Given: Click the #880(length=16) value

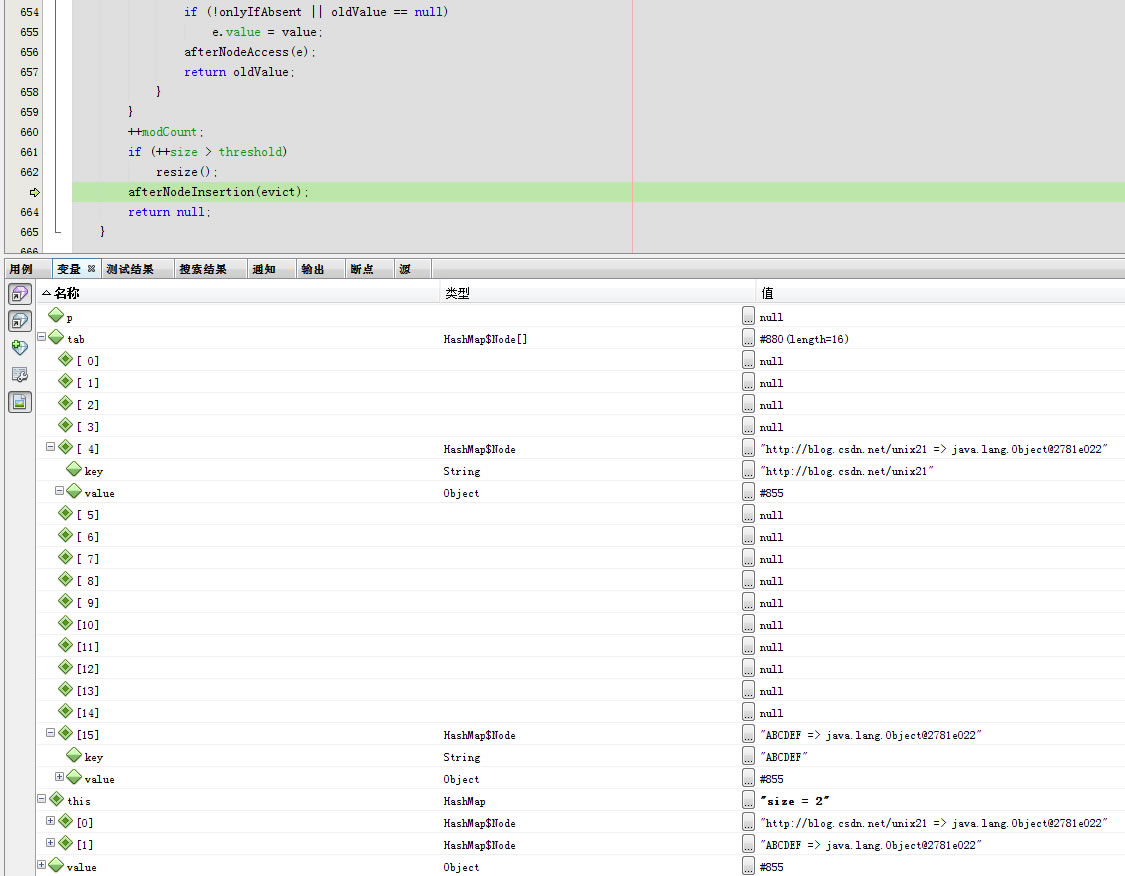Looking at the screenshot, I should click(804, 339).
